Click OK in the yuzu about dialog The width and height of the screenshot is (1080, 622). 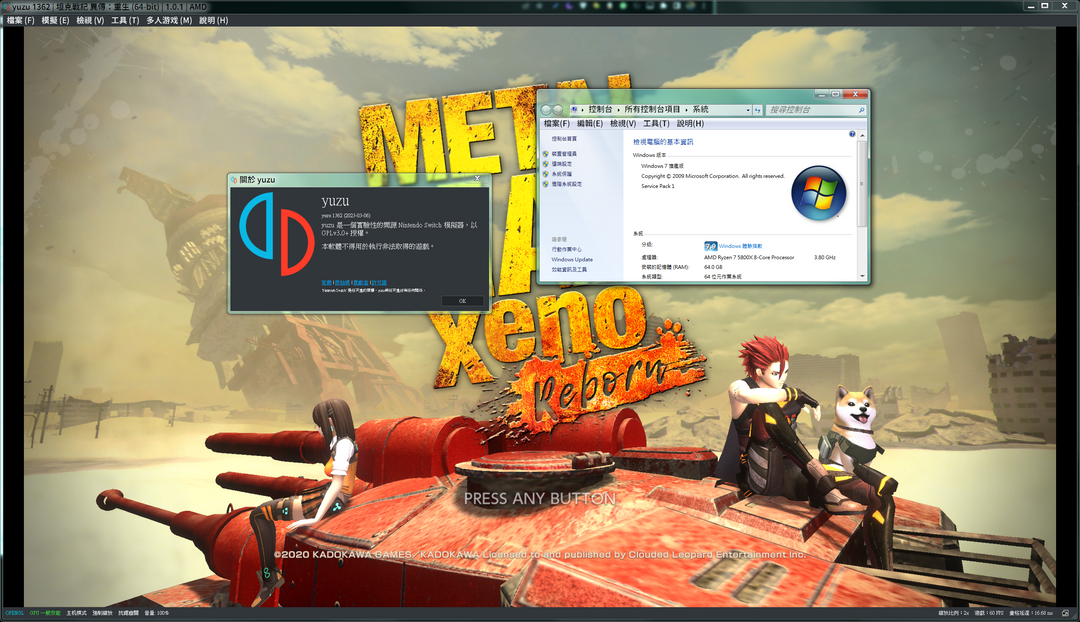(462, 301)
